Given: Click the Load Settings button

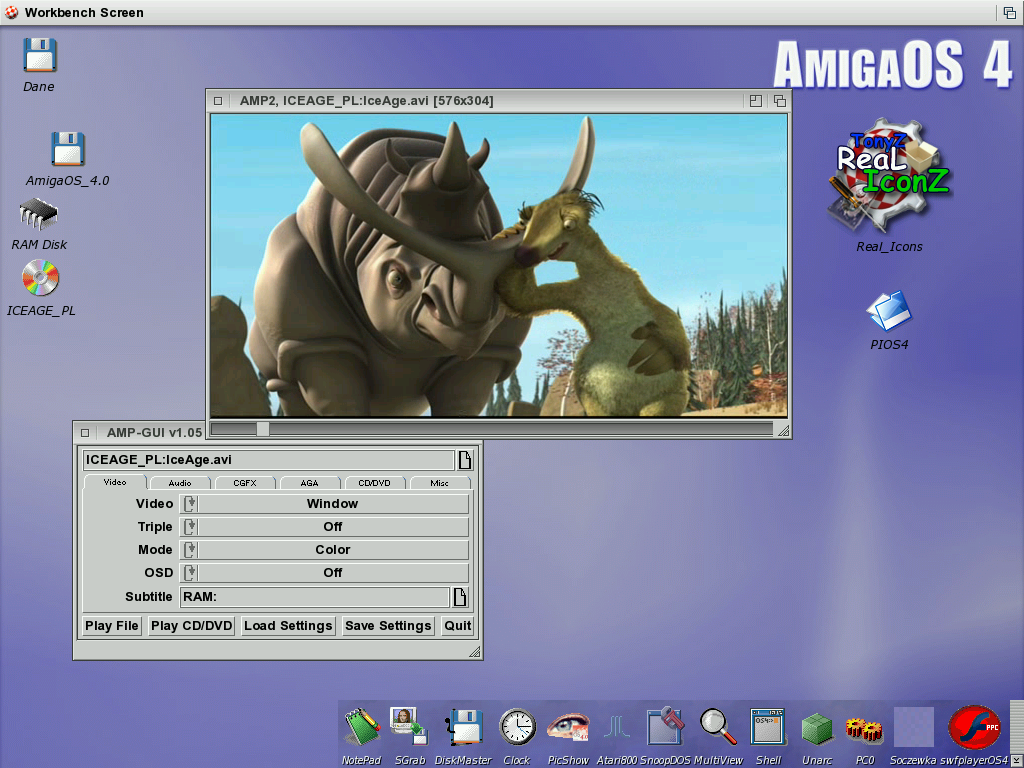Looking at the screenshot, I should [x=288, y=626].
